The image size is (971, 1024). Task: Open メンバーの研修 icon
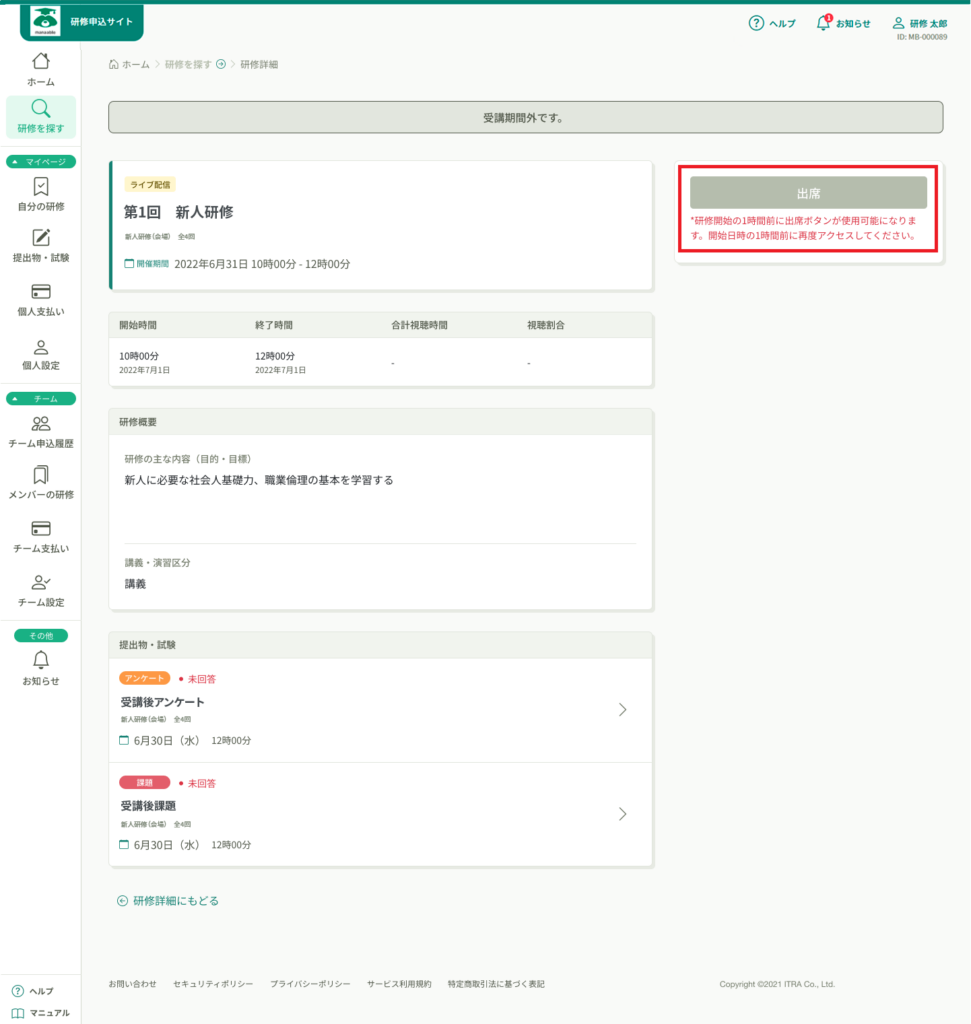[x=41, y=475]
